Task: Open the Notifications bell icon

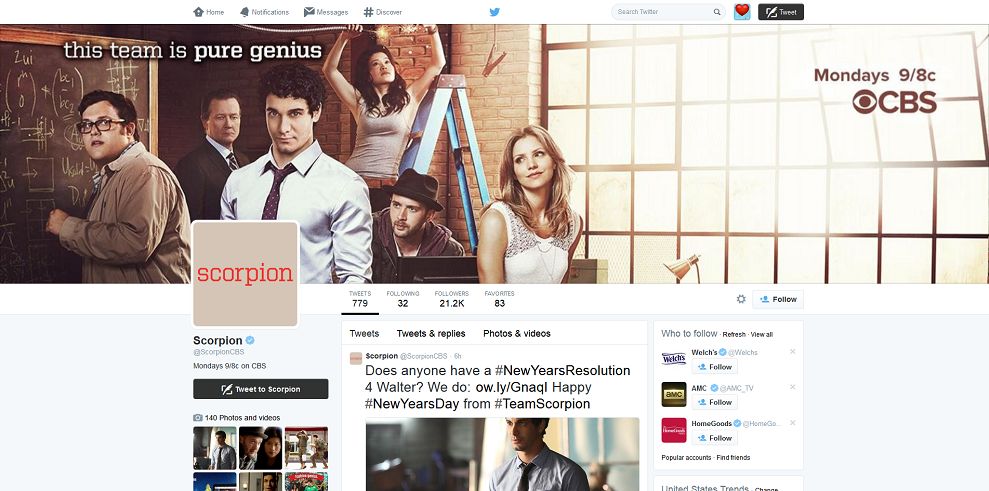Action: pyautogui.click(x=245, y=12)
